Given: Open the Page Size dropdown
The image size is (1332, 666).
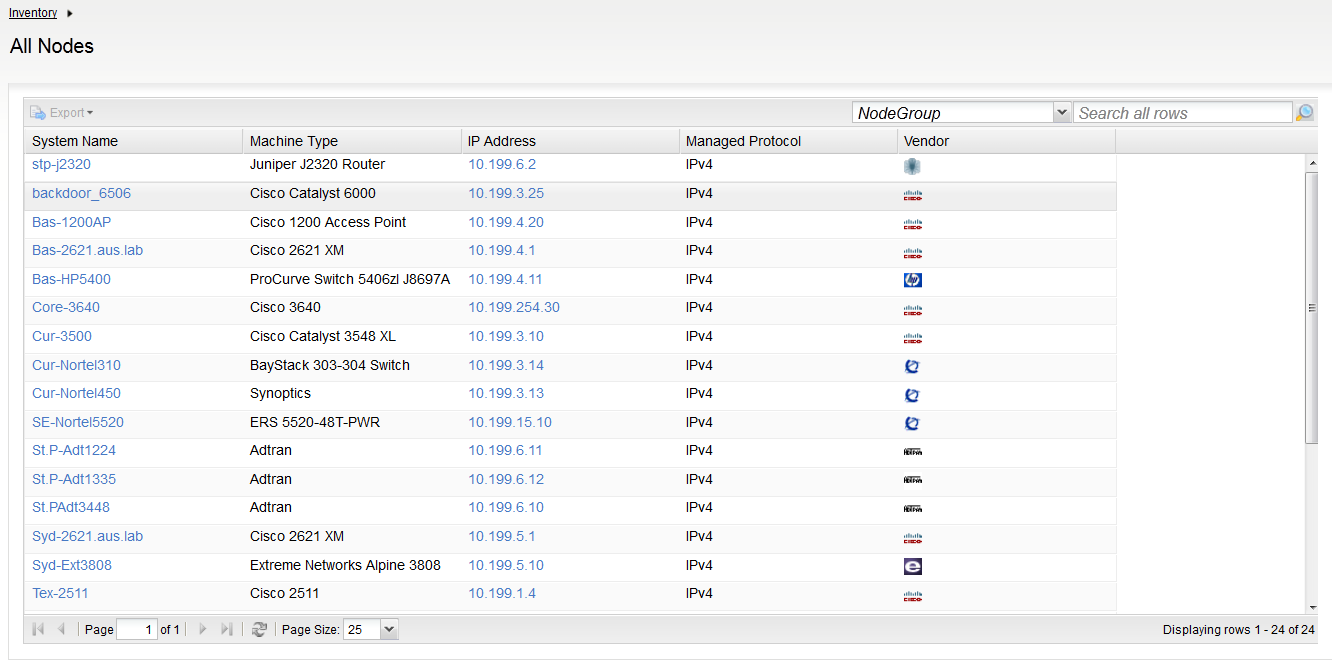Looking at the screenshot, I should point(389,629).
